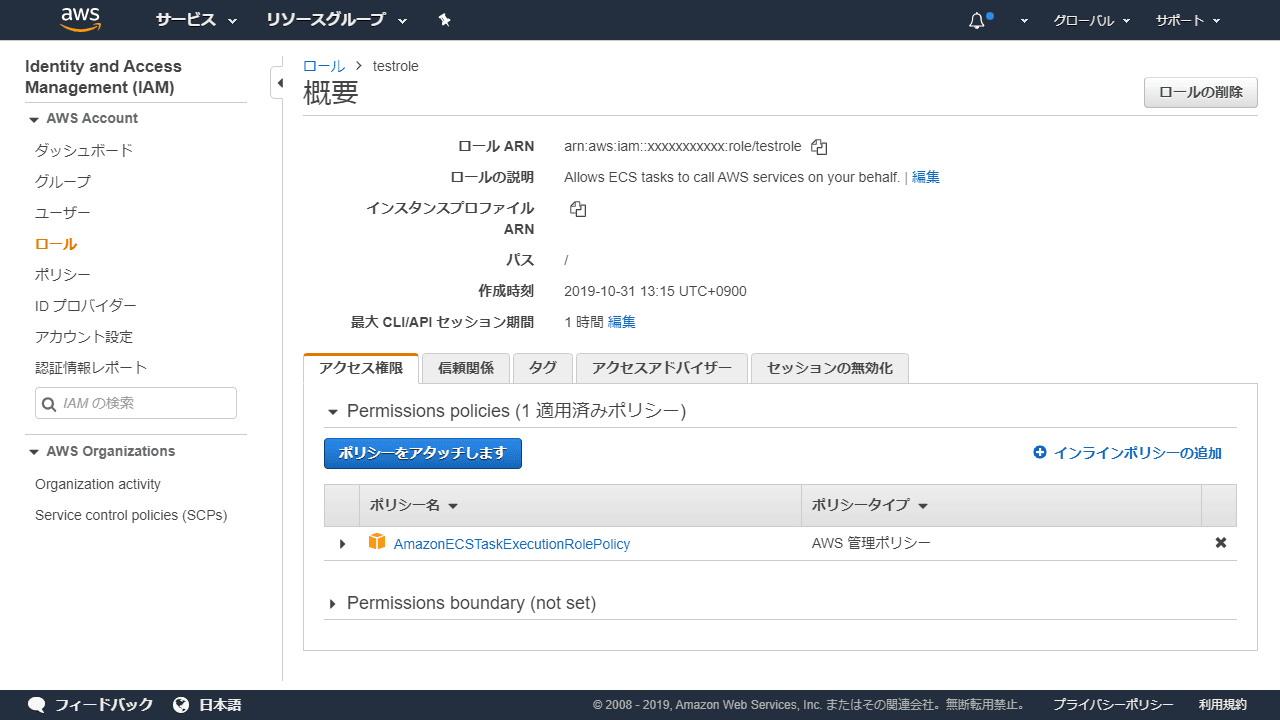The height and width of the screenshot is (720, 1280).
Task: Click the 利用規約 footer link
Action: [x=1223, y=705]
